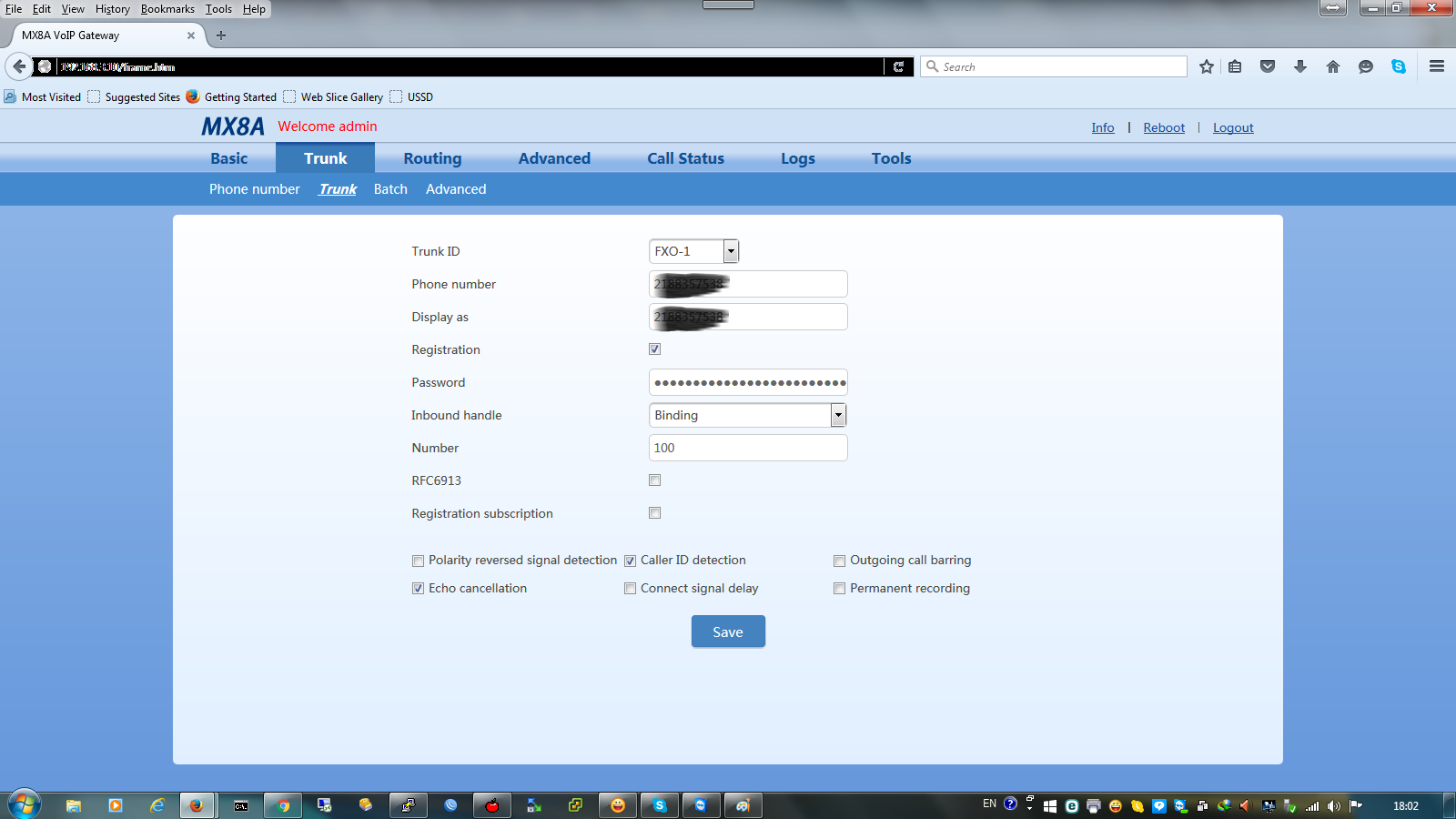Click the browser back arrow button
The width and height of the screenshot is (1456, 819).
pyautogui.click(x=19, y=66)
